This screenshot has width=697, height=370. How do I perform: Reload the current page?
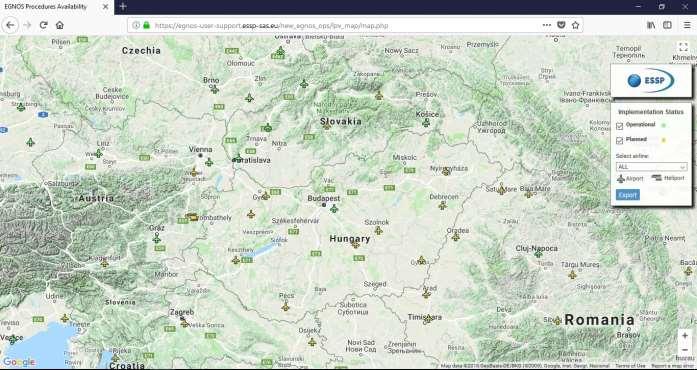[43, 25]
